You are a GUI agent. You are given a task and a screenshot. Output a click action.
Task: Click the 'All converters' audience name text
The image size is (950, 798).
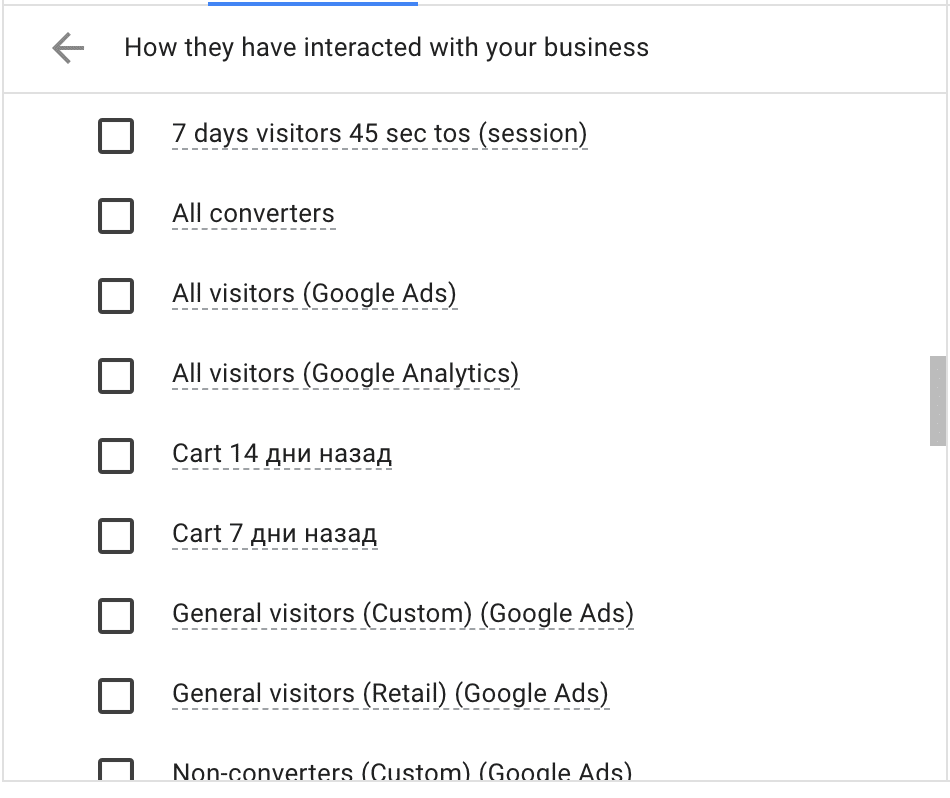pos(253,214)
